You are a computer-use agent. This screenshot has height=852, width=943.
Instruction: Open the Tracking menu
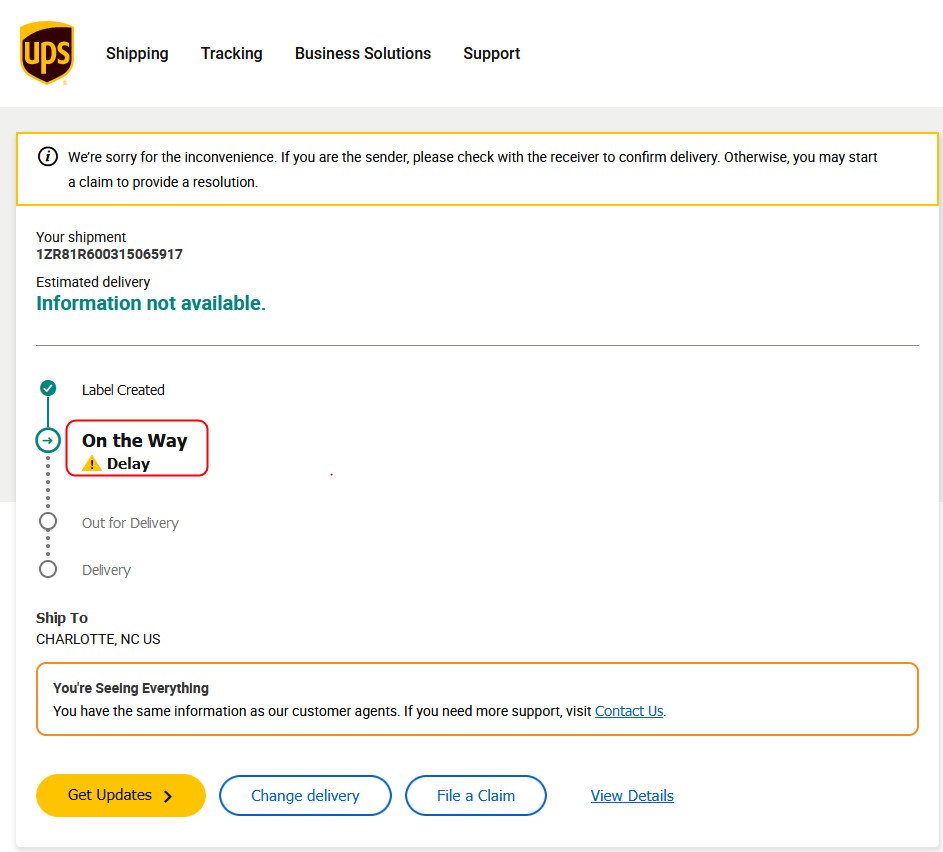(232, 54)
